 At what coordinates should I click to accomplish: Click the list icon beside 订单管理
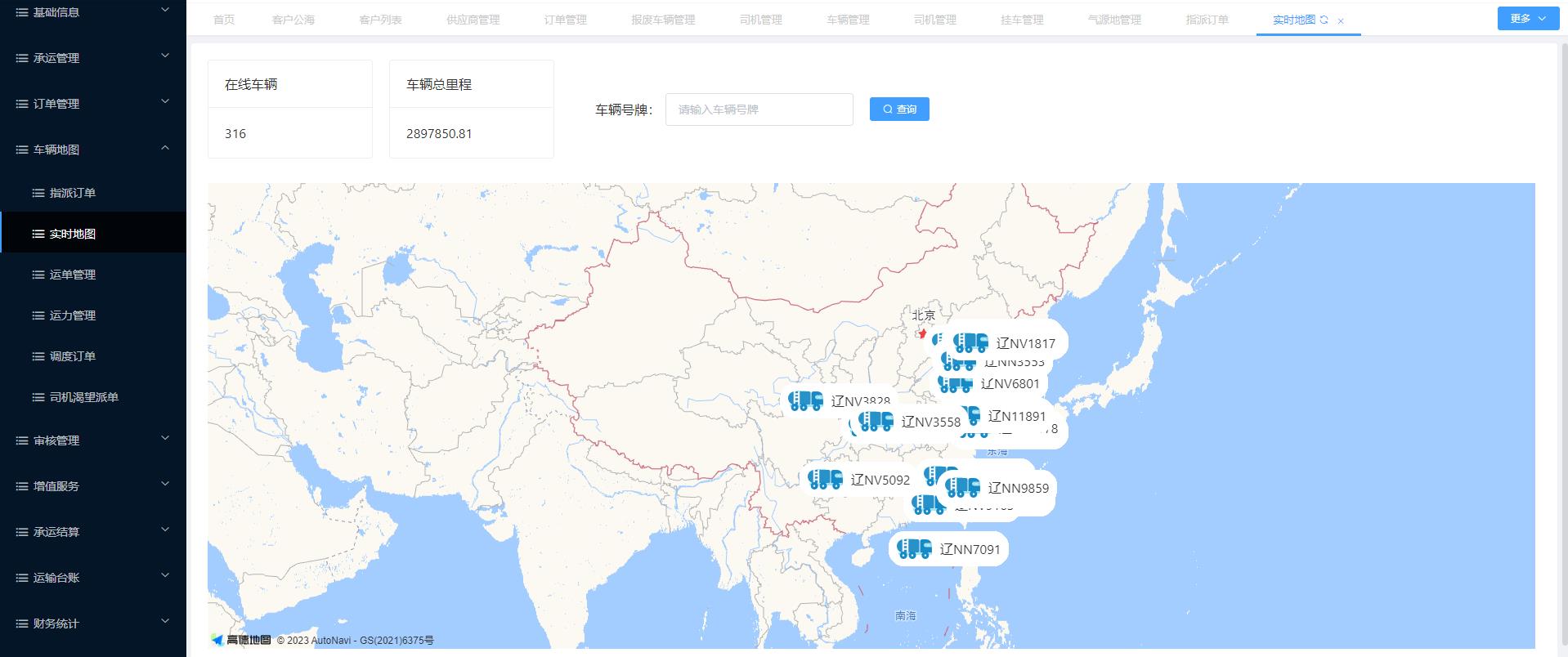22,104
